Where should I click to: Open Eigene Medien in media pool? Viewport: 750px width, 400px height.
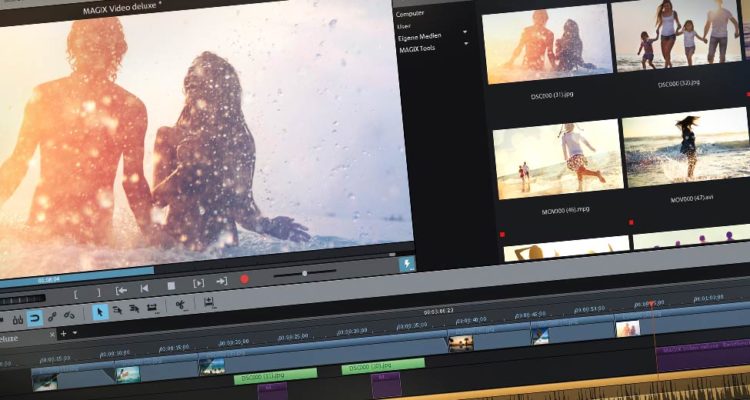tap(419, 36)
